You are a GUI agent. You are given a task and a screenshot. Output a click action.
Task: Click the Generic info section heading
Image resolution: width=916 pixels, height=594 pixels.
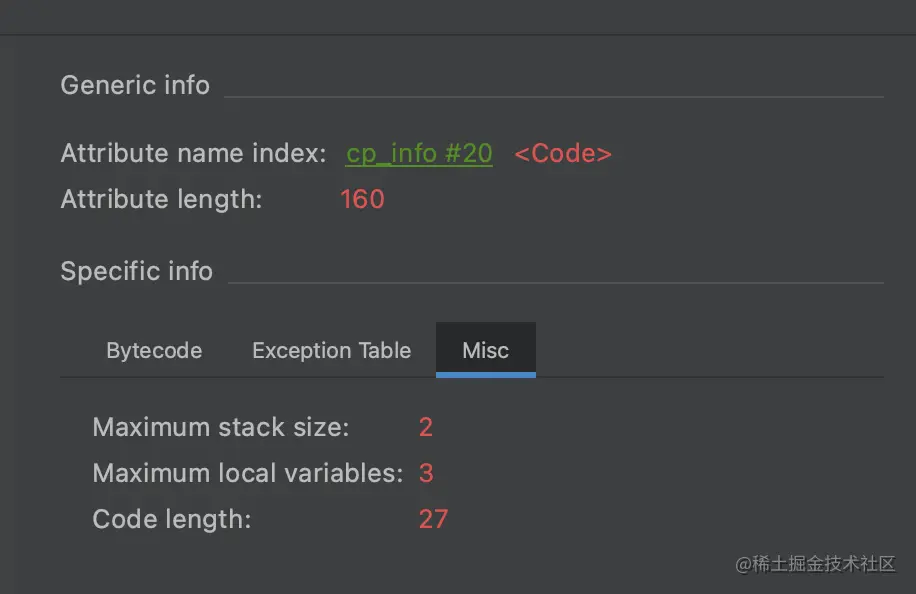coord(135,85)
